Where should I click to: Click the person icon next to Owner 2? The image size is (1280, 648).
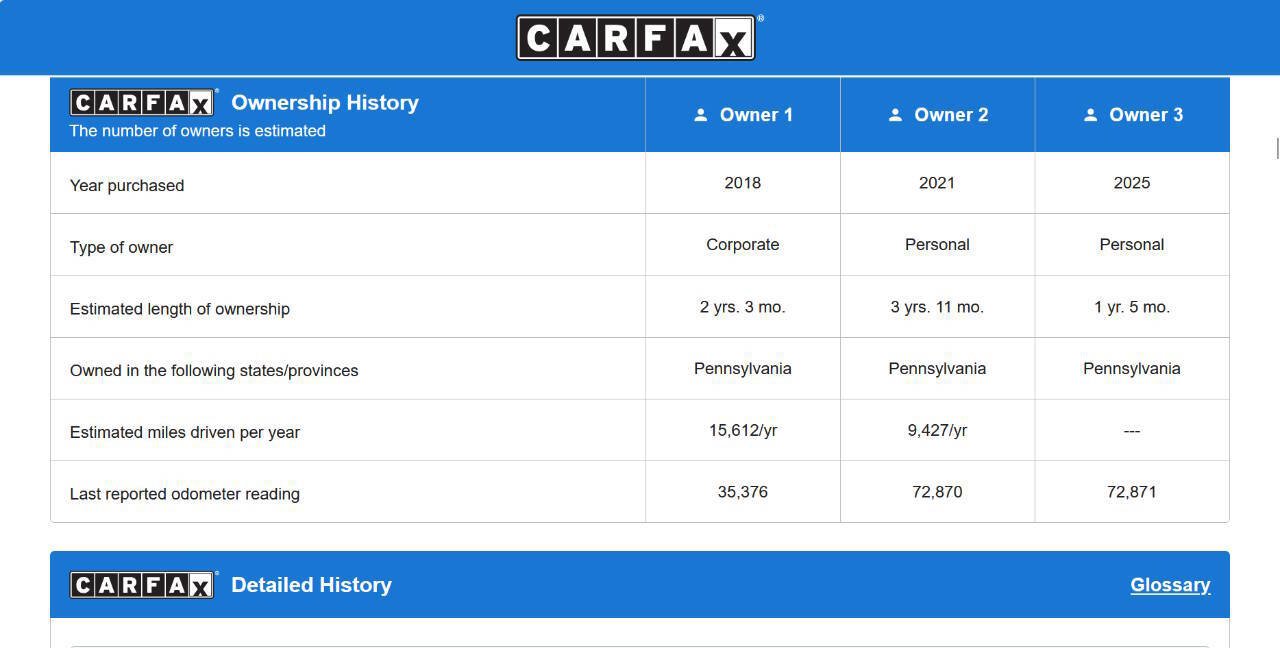[895, 115]
